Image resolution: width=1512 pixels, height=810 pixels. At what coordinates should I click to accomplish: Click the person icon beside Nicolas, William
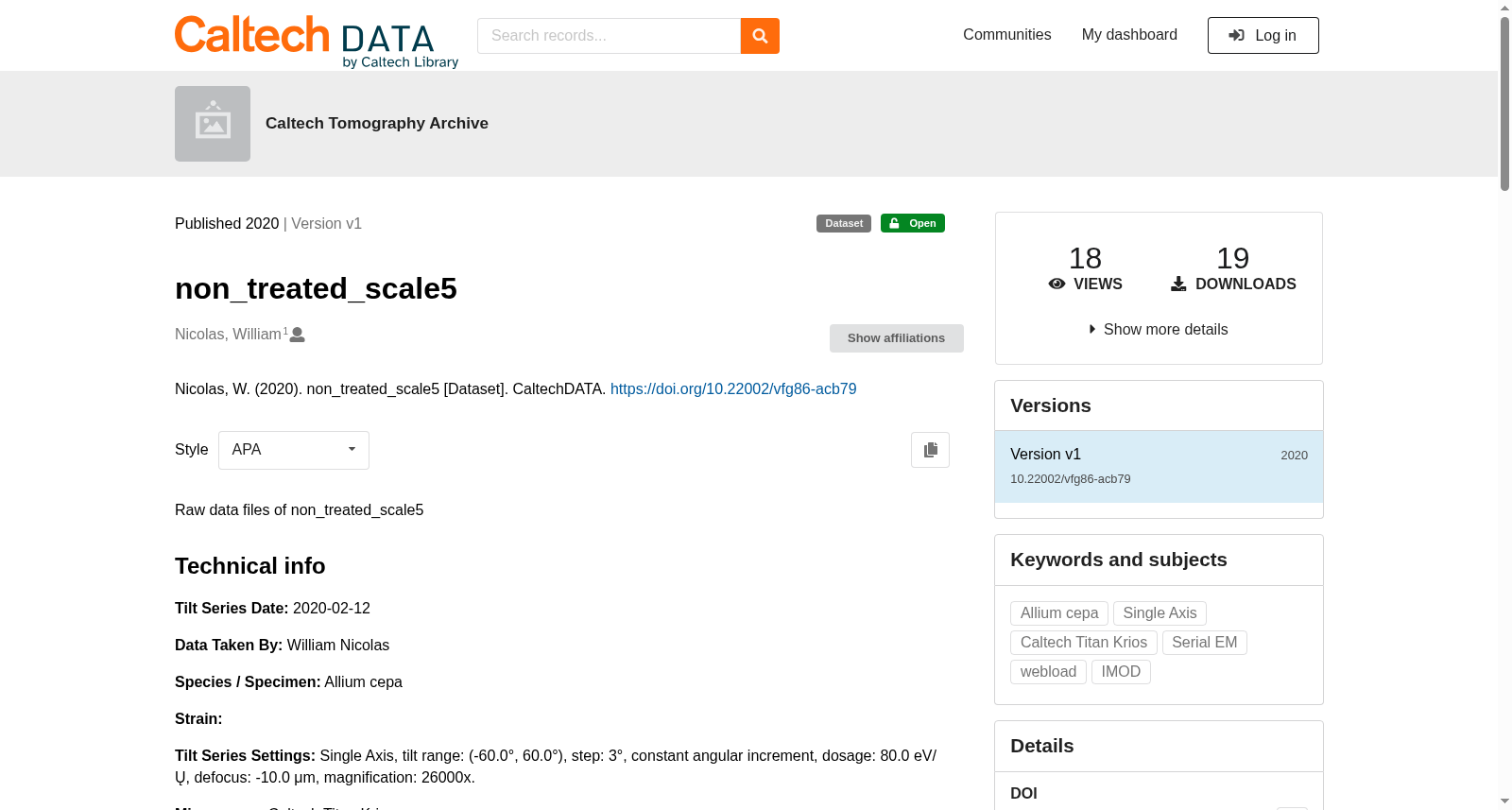pyautogui.click(x=298, y=335)
